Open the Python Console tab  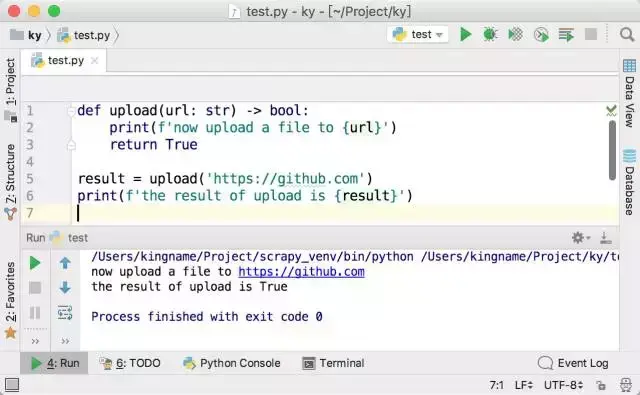point(231,363)
